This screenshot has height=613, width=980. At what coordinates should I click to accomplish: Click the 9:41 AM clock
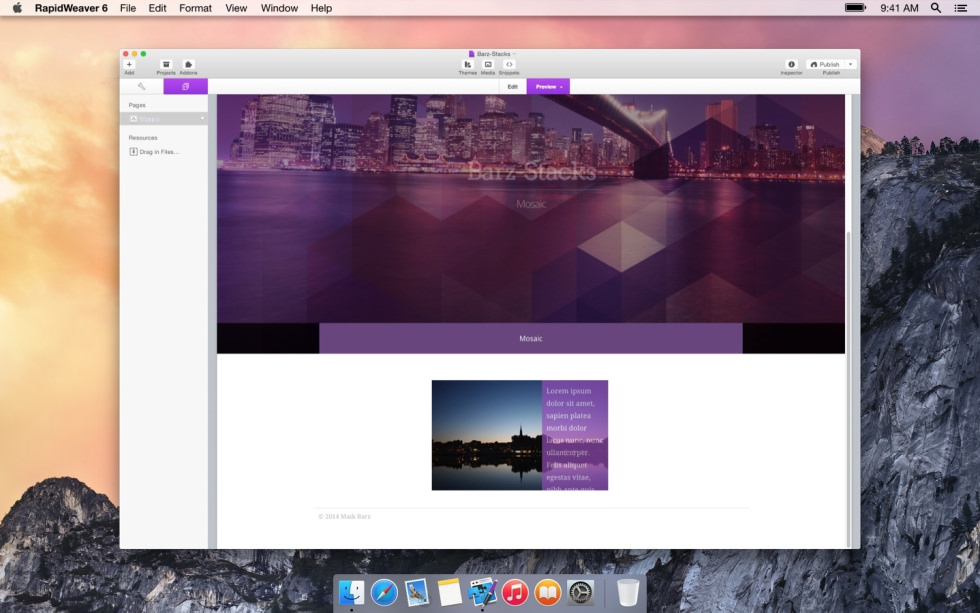click(x=899, y=8)
